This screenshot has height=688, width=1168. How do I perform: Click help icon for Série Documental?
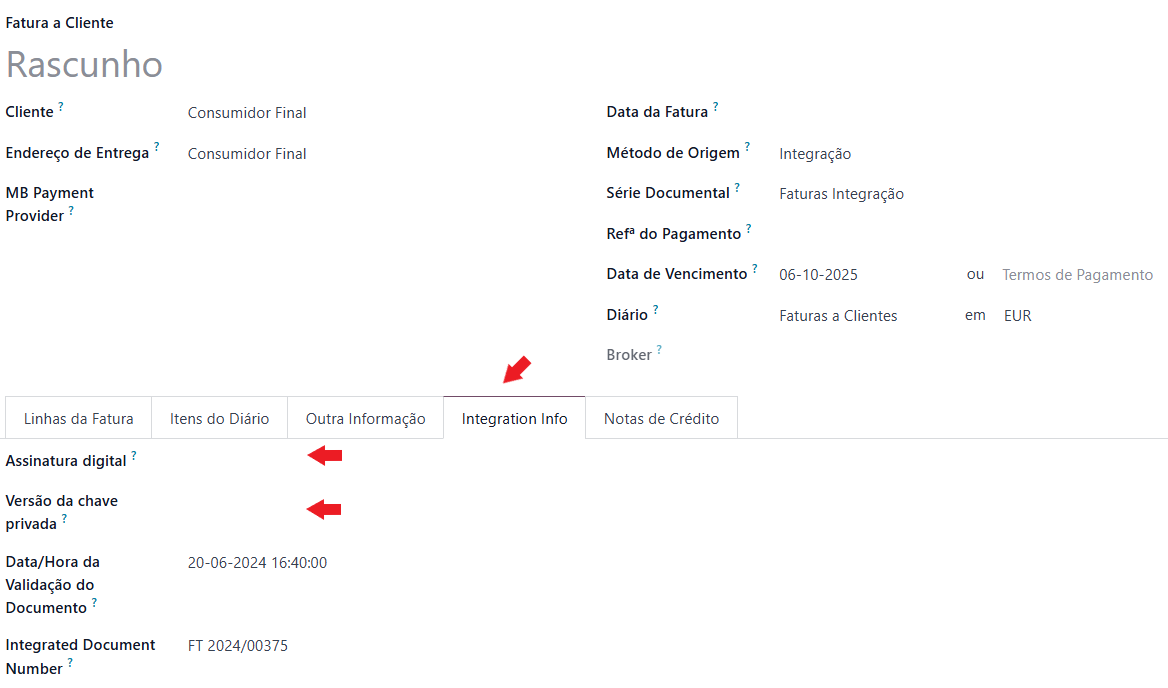[738, 187]
